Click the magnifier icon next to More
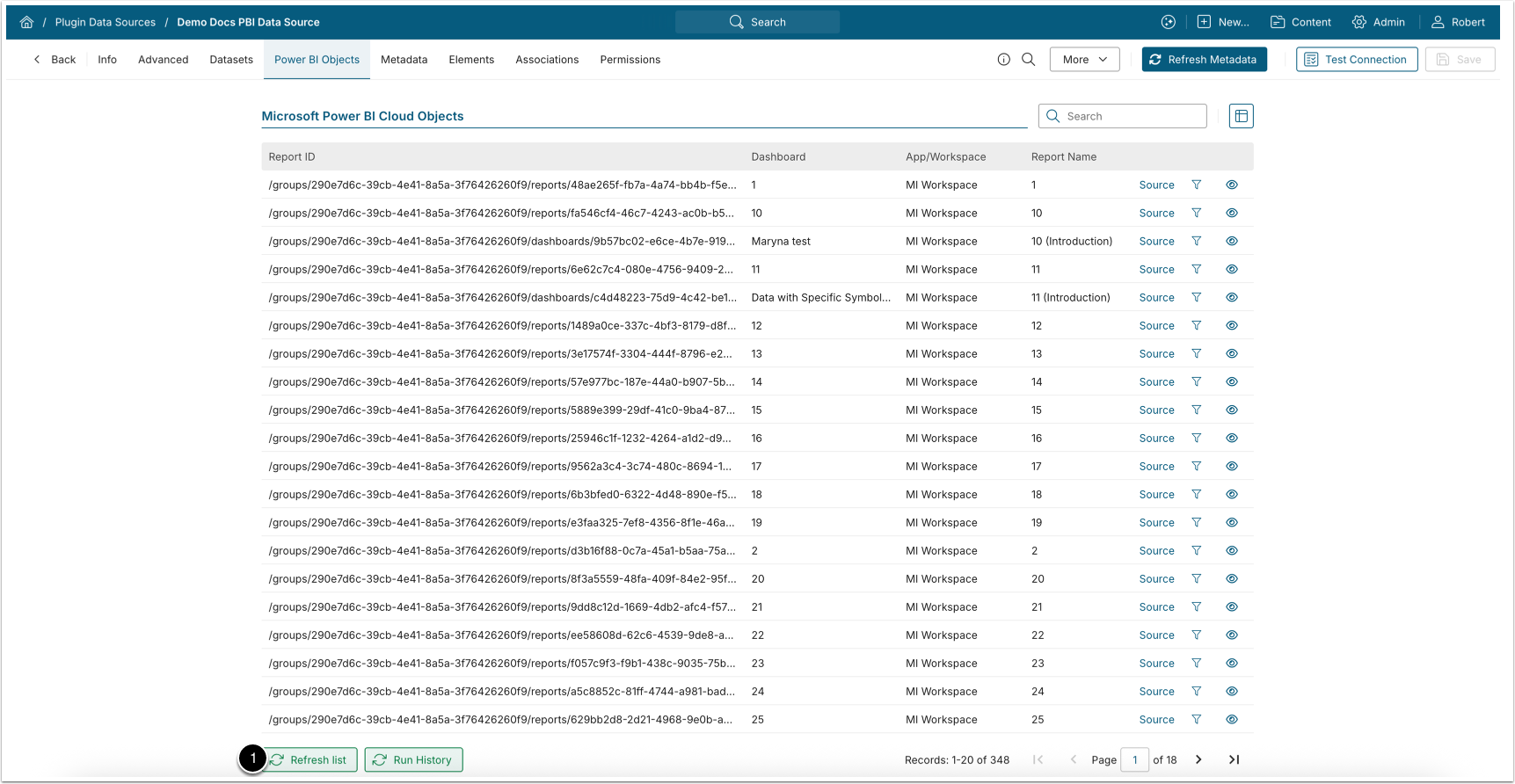 [x=1028, y=60]
